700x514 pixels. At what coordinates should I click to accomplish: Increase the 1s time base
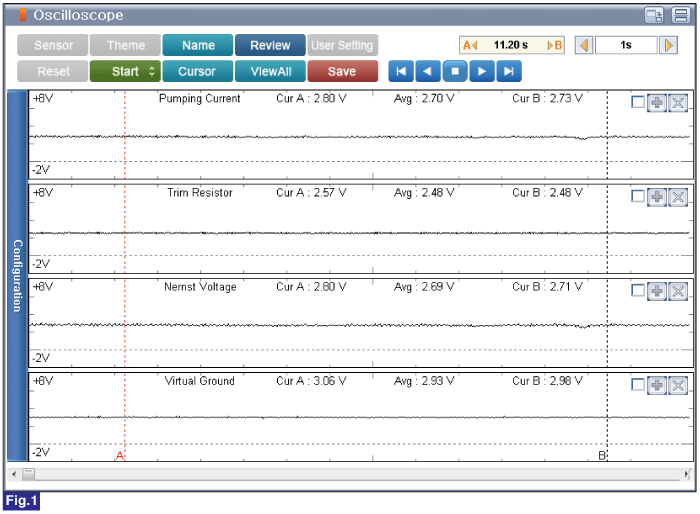tap(668, 45)
